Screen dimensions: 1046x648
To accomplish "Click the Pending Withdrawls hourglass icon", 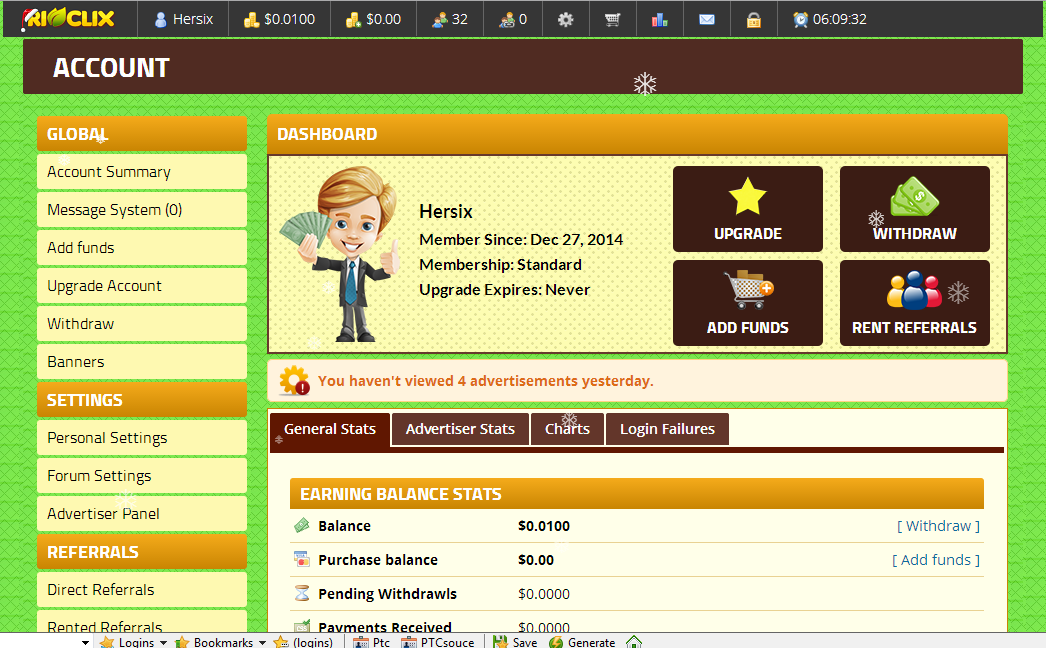I will click(302, 593).
